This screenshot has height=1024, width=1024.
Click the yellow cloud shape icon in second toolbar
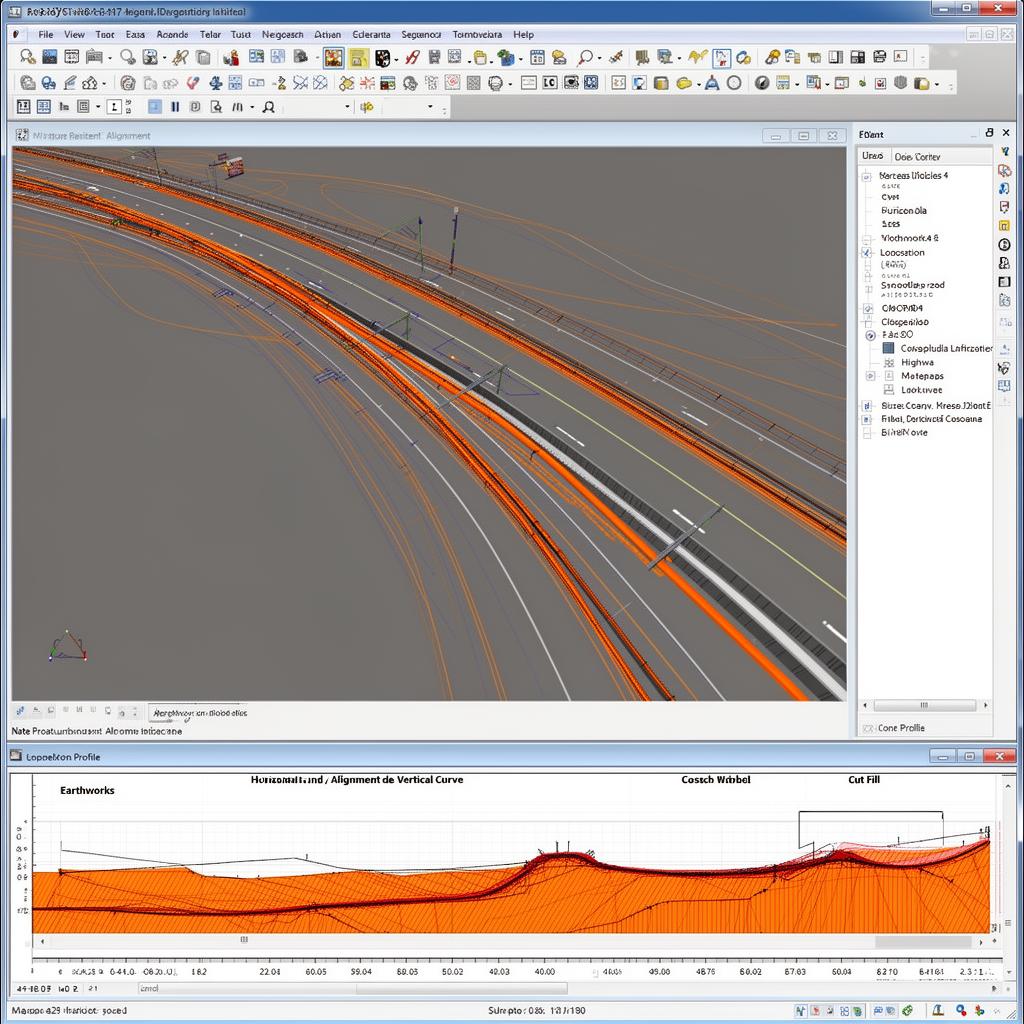[x=684, y=84]
